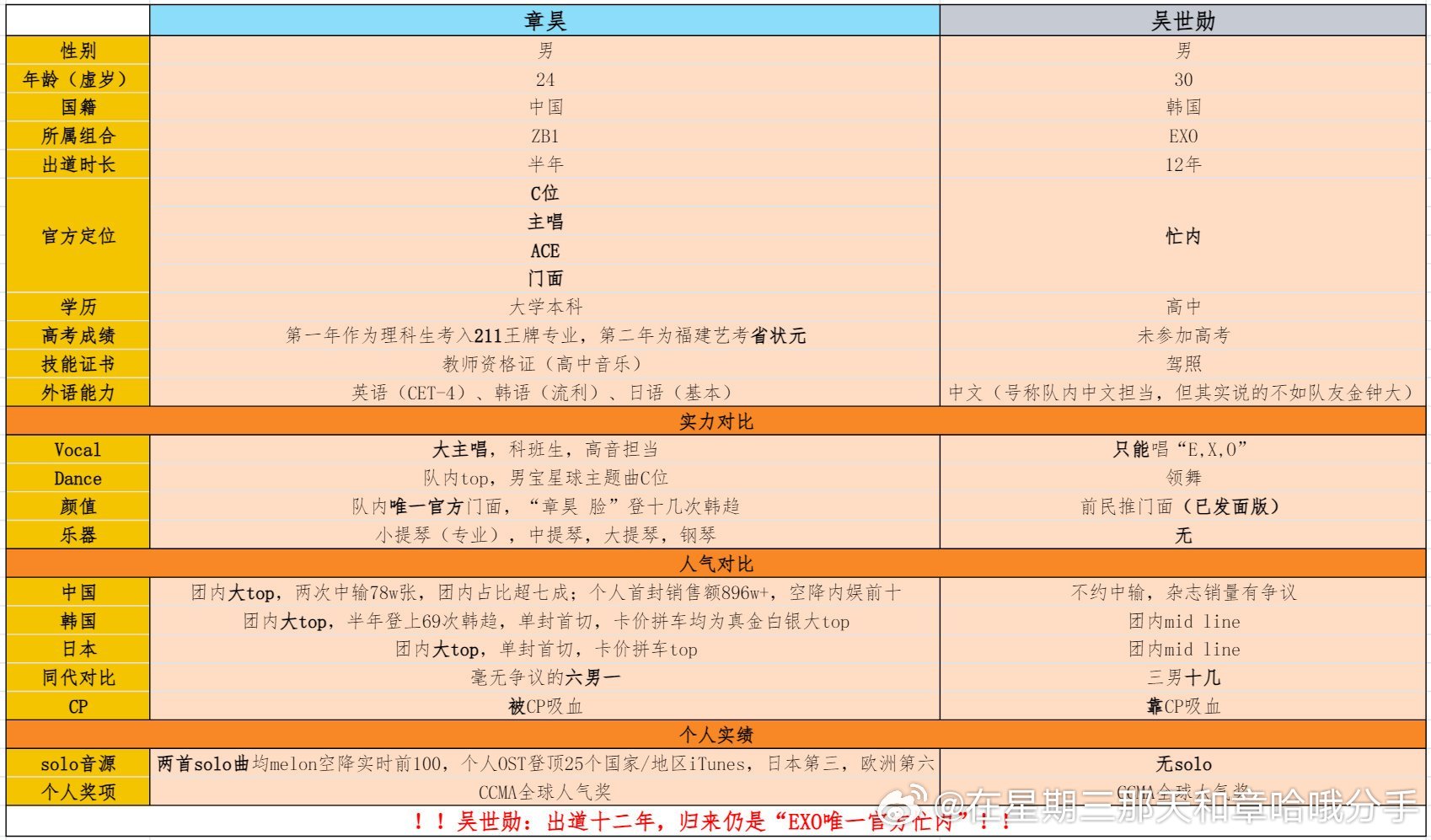Image resolution: width=1431 pixels, height=840 pixels.
Task: Select the nationality cell 中国
Action: 544,107
